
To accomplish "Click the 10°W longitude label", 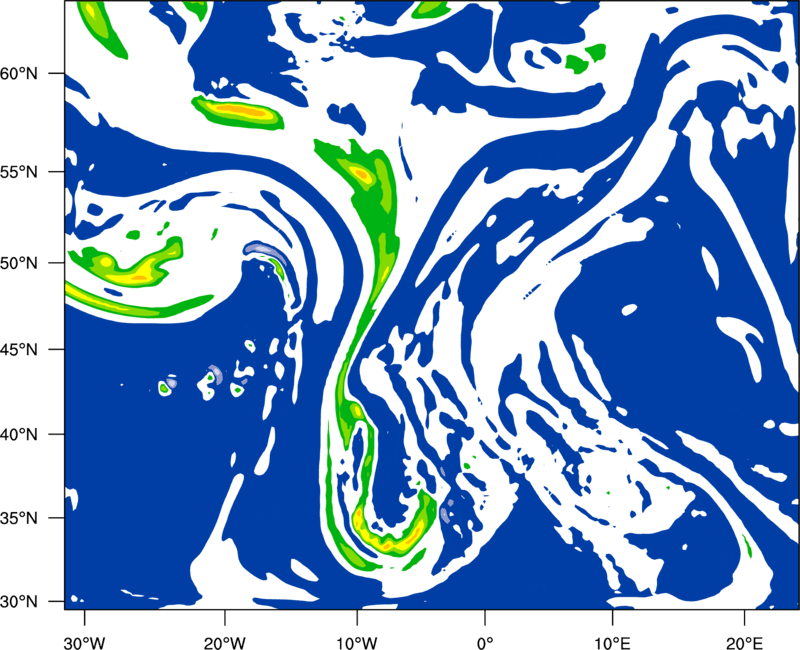I will pyautogui.click(x=357, y=643).
